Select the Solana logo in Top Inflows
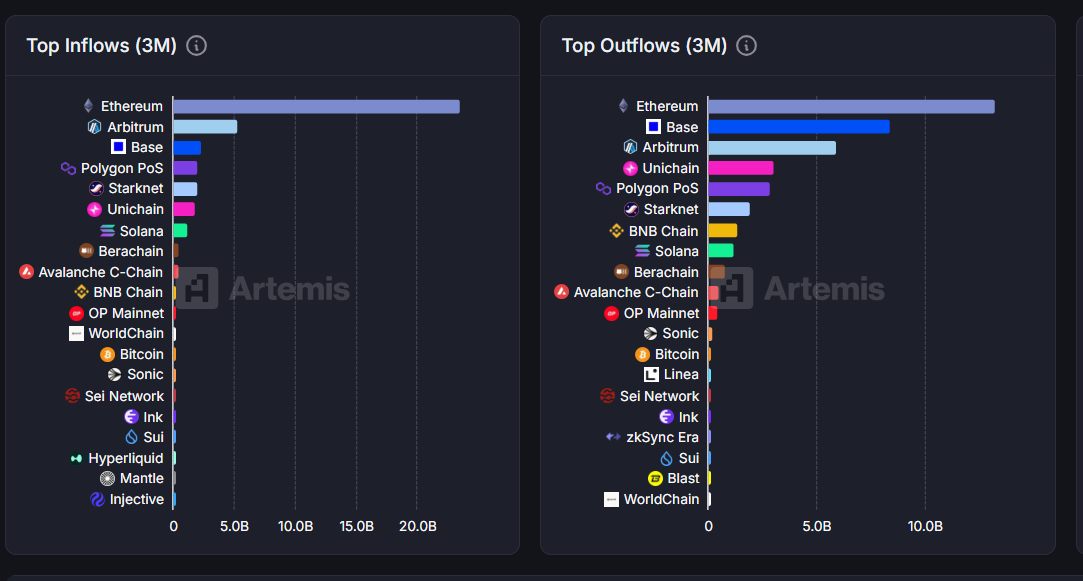The width and height of the screenshot is (1083, 581). click(107, 231)
